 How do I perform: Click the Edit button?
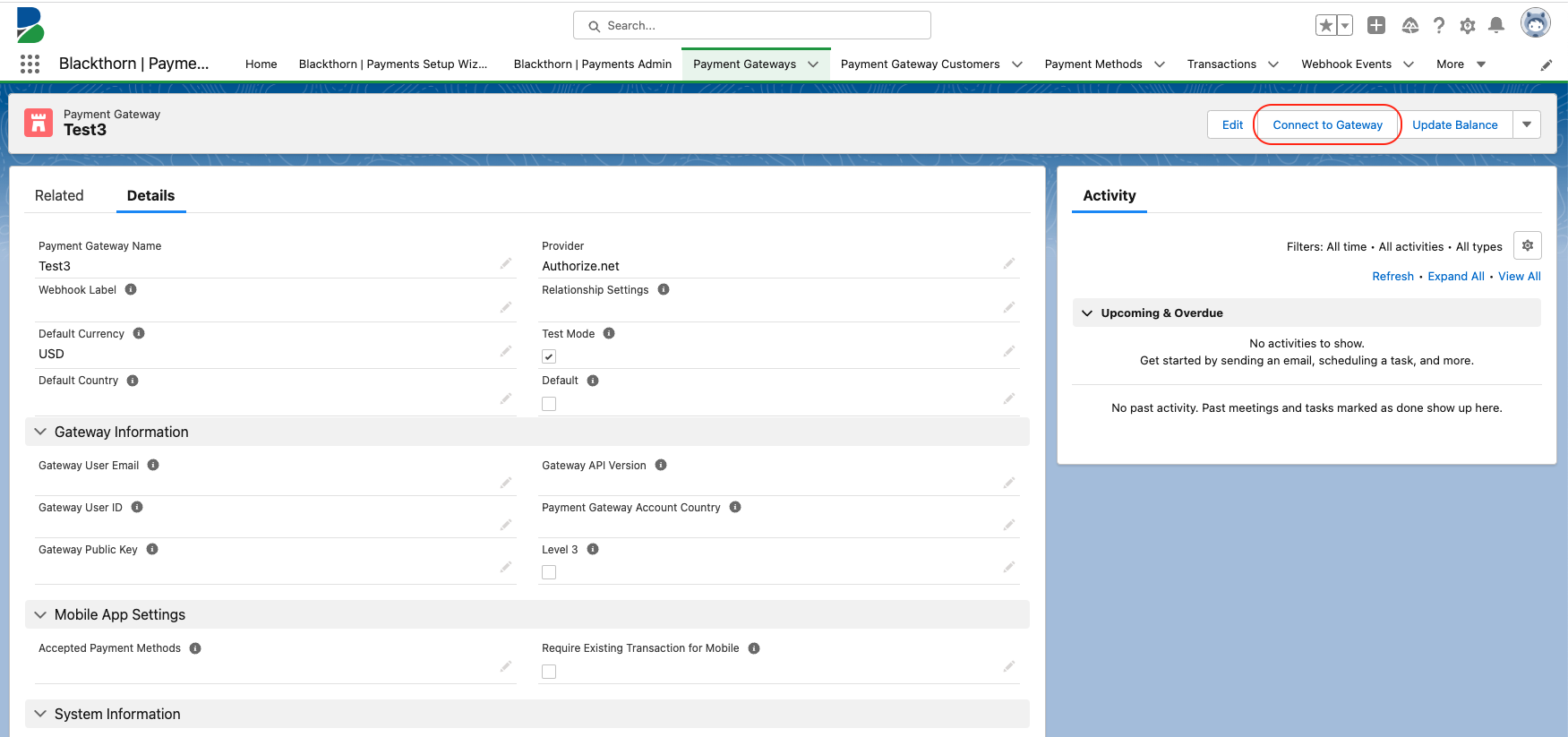[x=1232, y=124]
